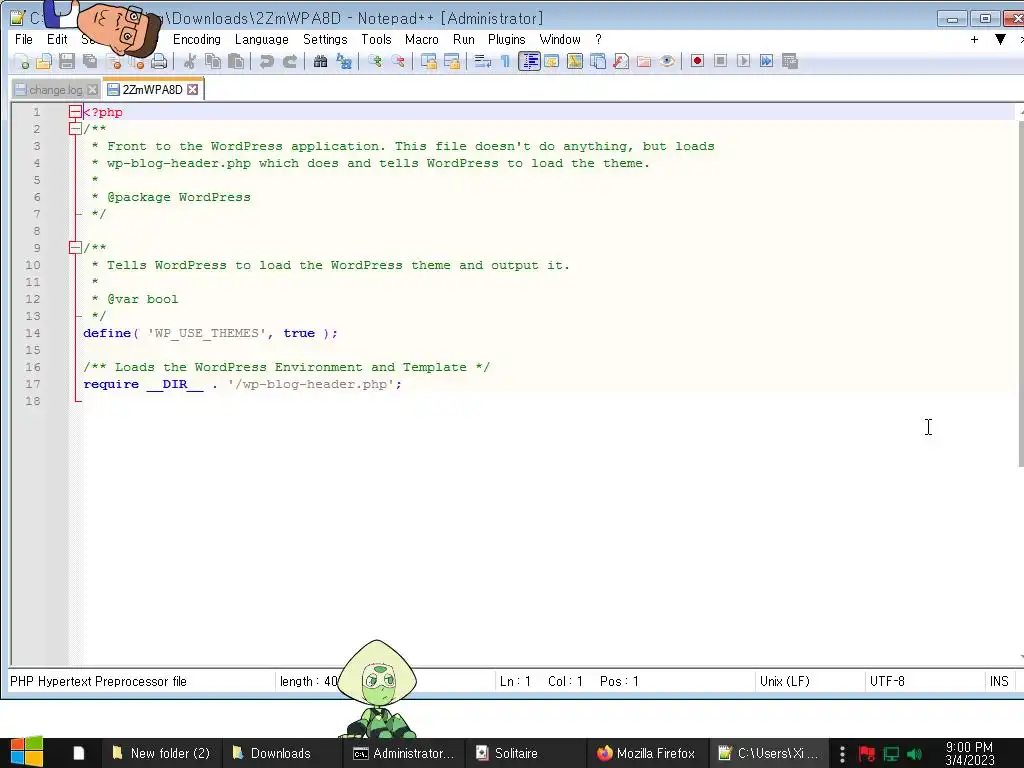Click UTF-8 encoding in the status bar
The image size is (1024, 768).
pos(887,681)
